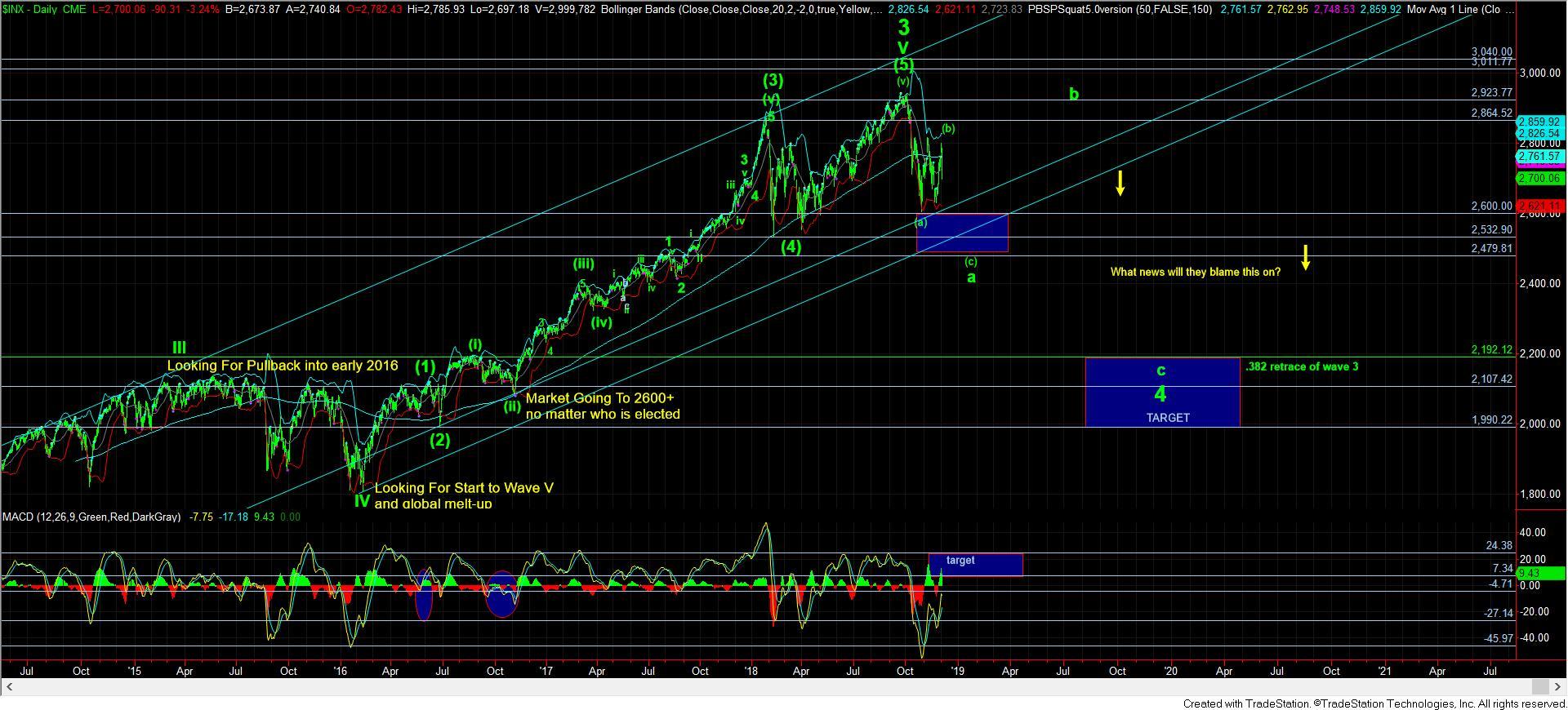This screenshot has height=710, width=1568.
Task: Click the 2,107.42 price level label
Action: click(1492, 379)
